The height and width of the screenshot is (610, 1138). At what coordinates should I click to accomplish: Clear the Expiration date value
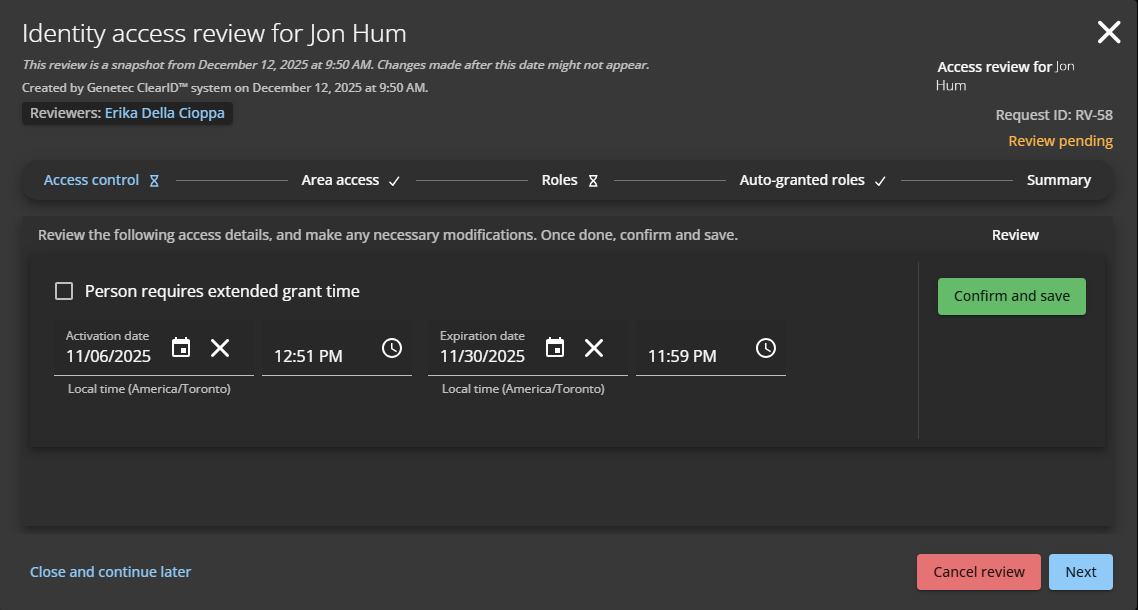tap(594, 348)
